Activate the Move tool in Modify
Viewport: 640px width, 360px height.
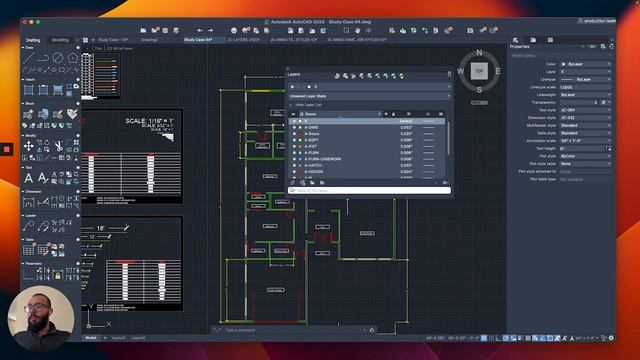(x=29, y=146)
